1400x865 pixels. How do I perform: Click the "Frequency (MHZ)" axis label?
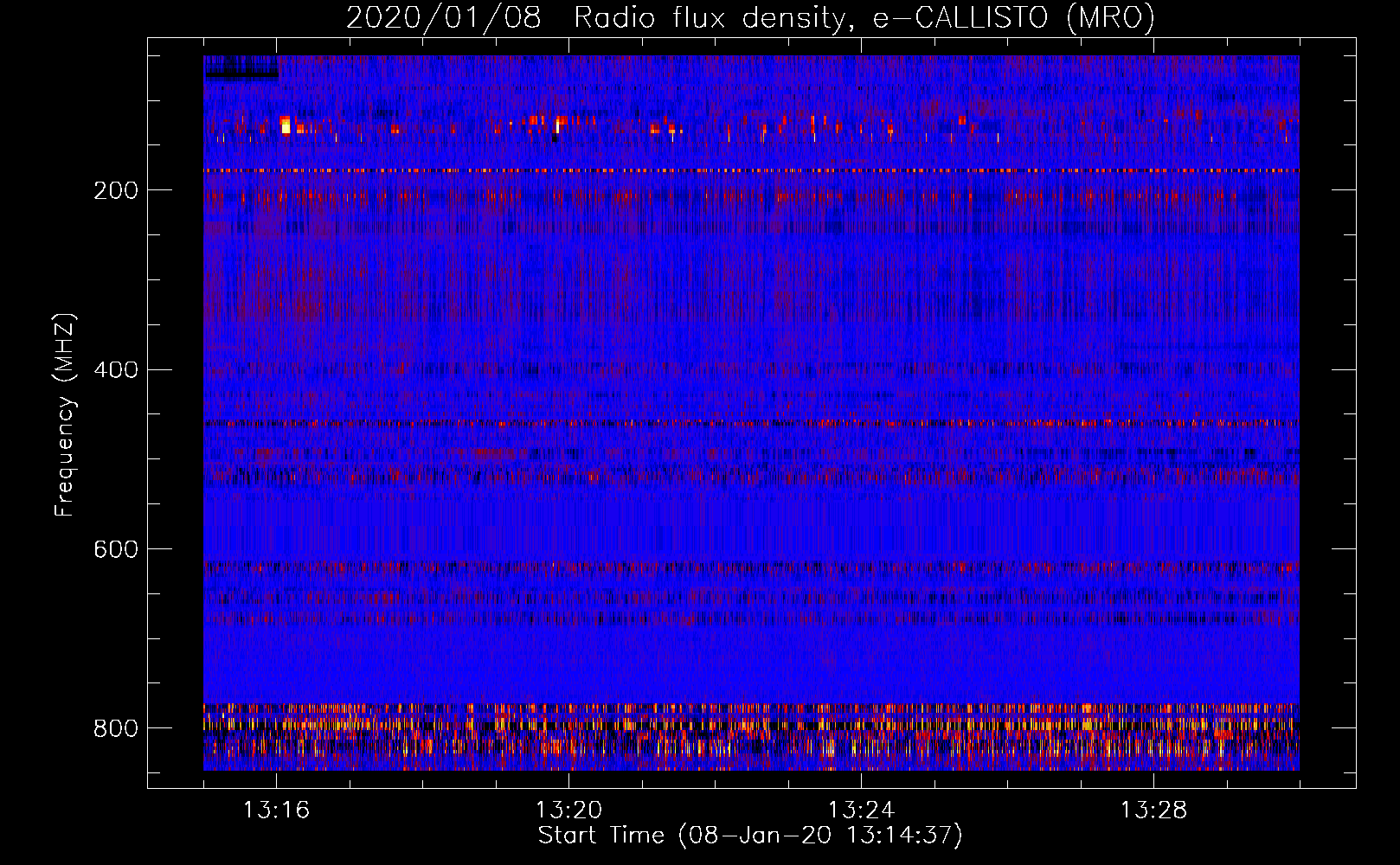[x=65, y=415]
